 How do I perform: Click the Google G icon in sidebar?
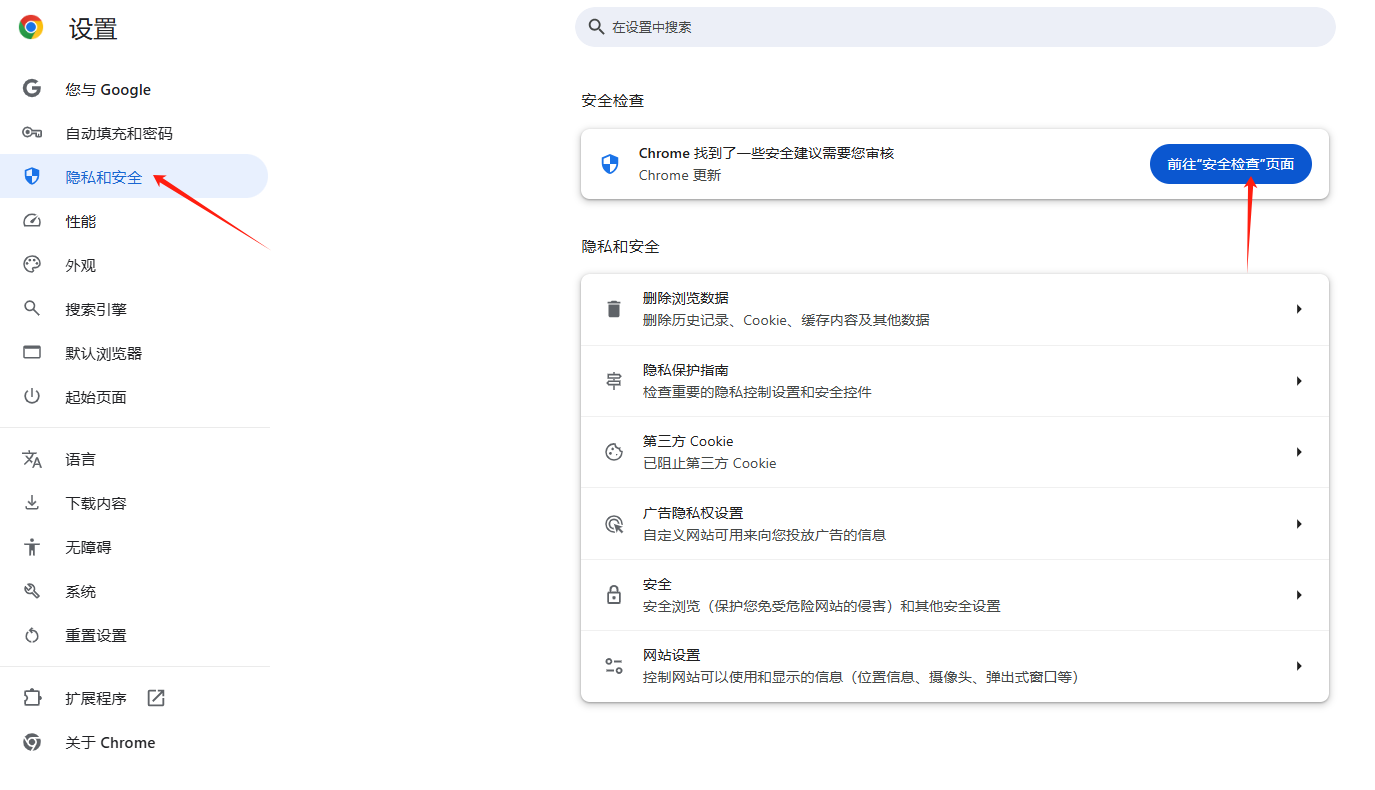click(x=32, y=89)
